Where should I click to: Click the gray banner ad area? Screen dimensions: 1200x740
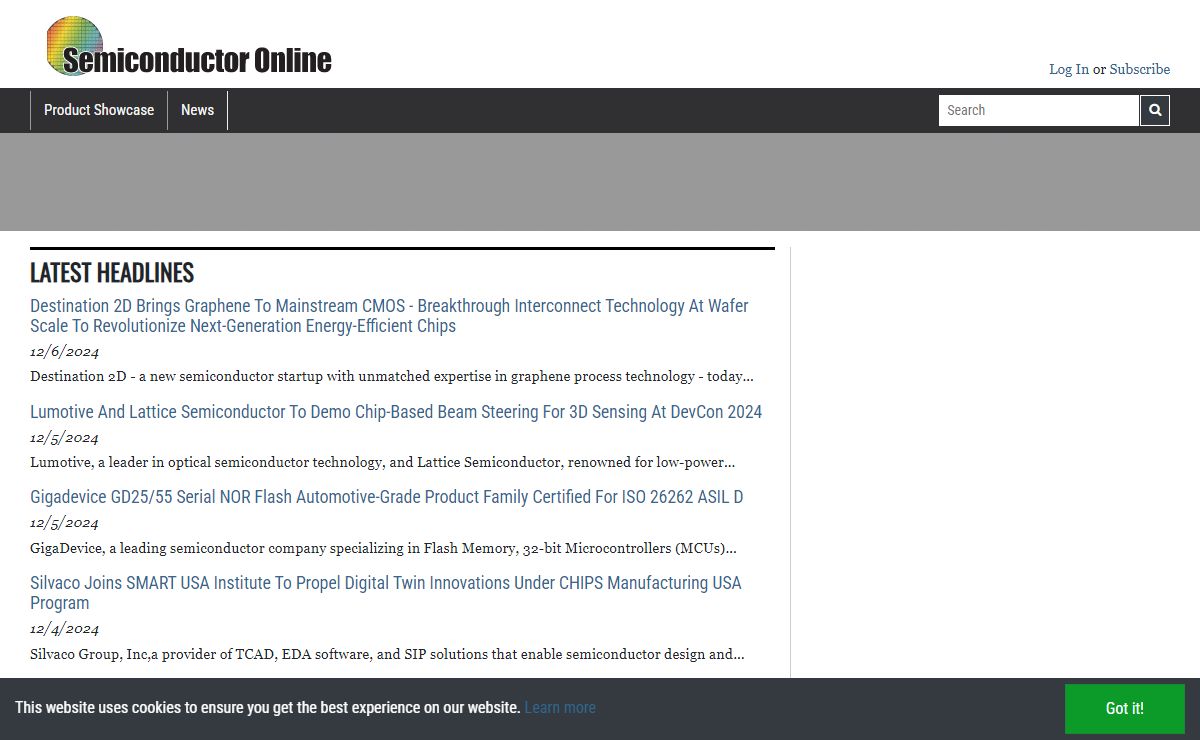click(x=600, y=182)
